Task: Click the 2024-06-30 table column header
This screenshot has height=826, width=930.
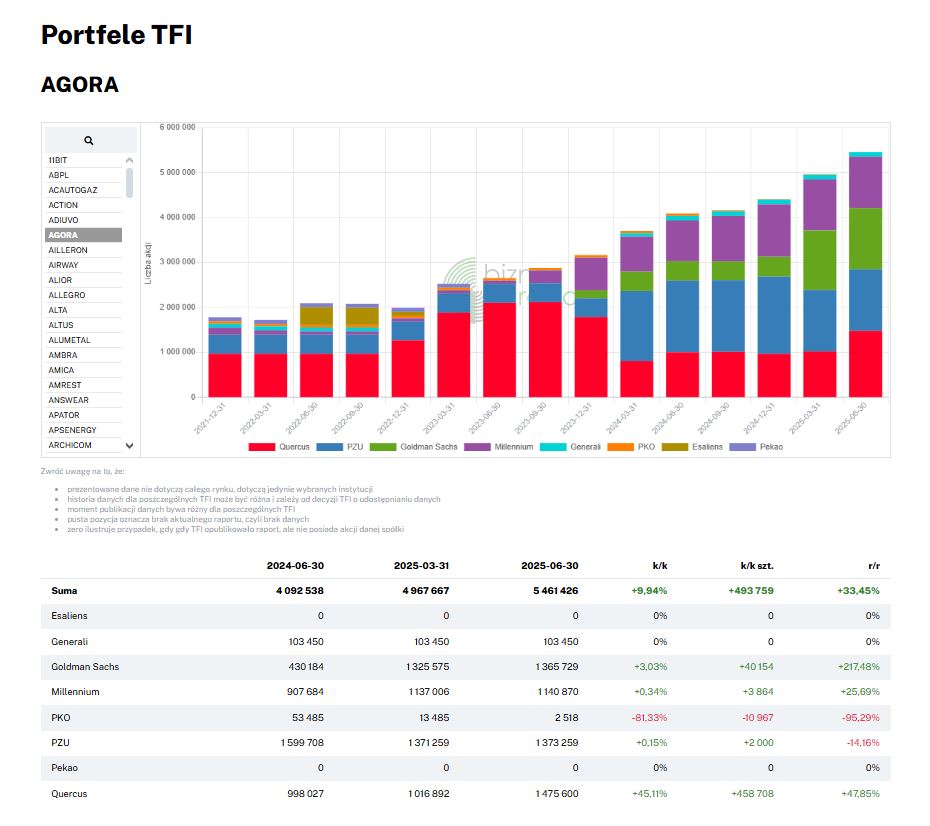Action: pos(295,566)
